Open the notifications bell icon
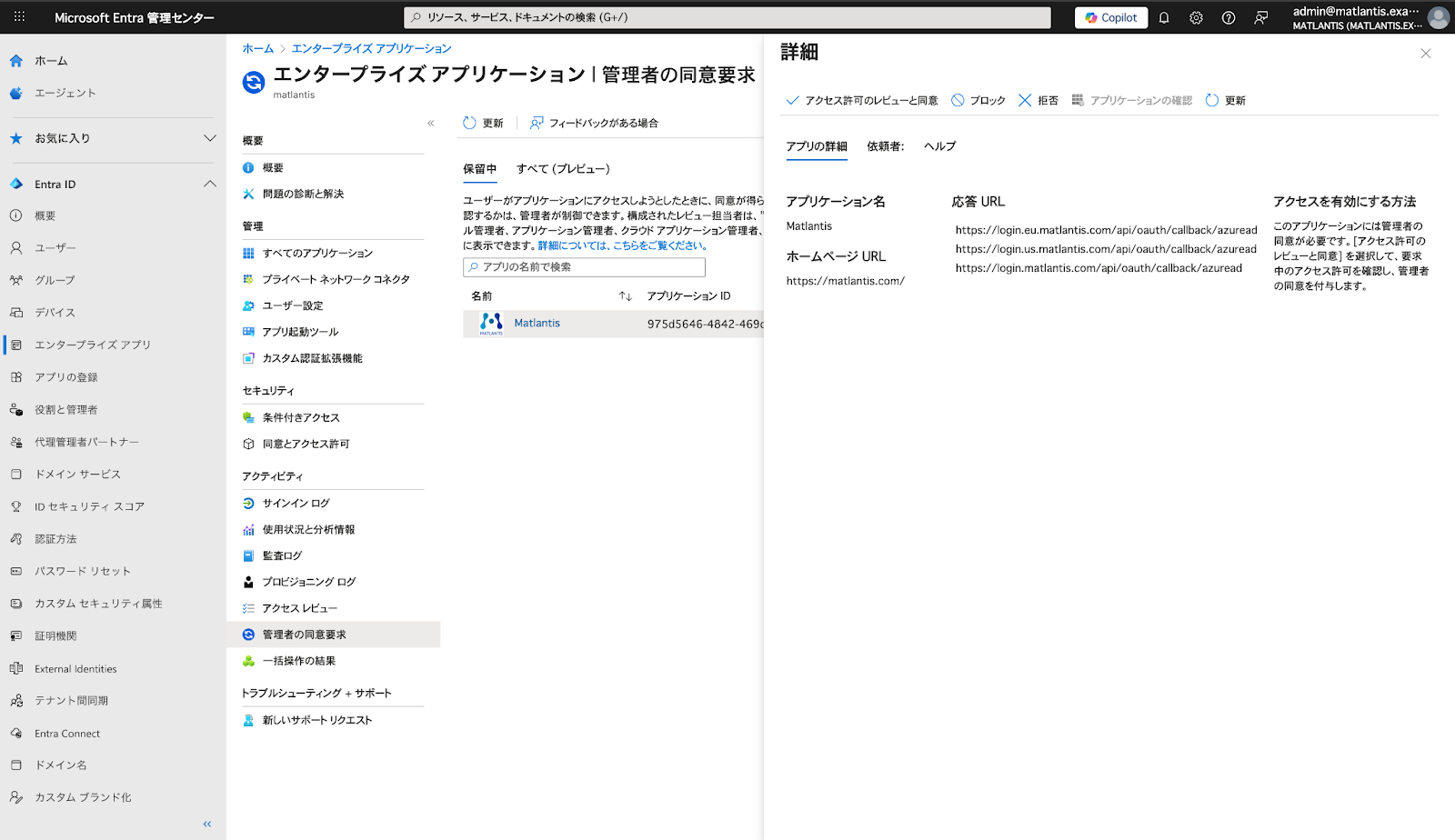Screen dimensions: 1455x840 tap(1164, 18)
